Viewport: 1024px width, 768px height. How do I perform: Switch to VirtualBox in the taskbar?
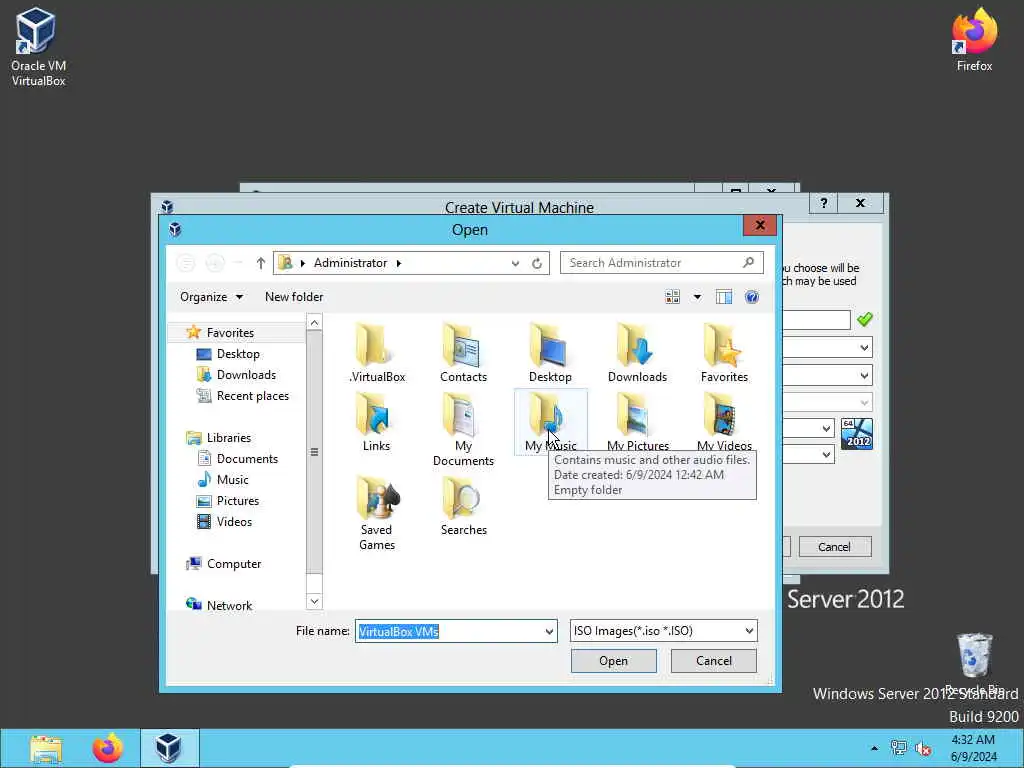tap(169, 748)
